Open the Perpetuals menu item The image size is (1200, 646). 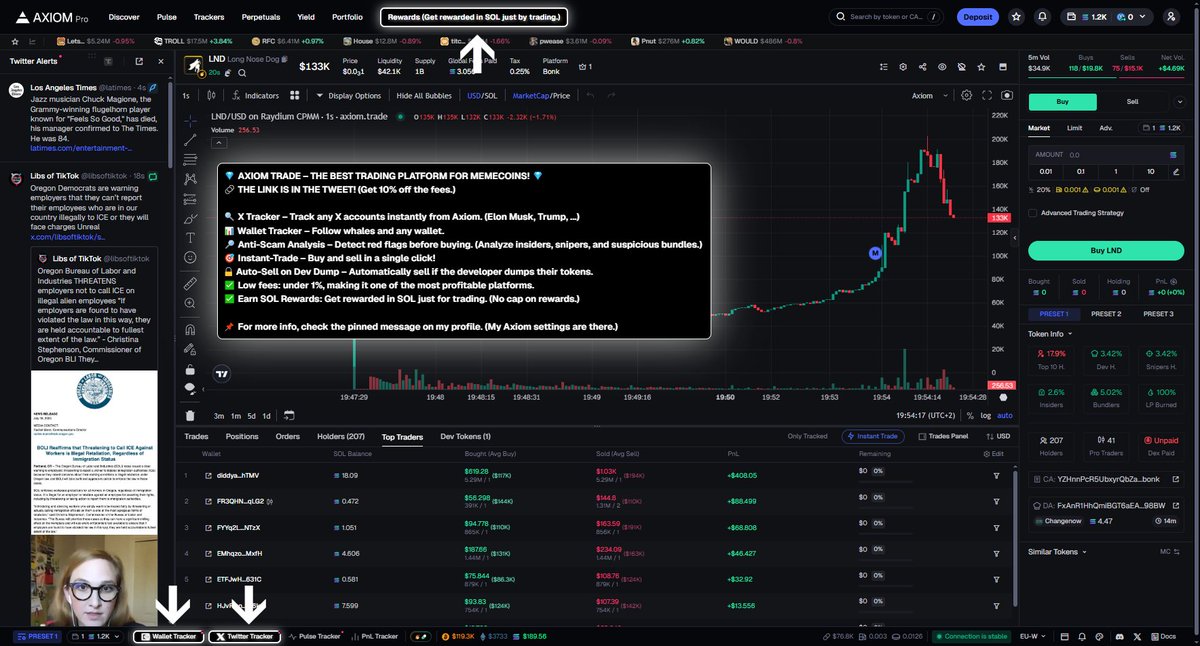tap(261, 17)
